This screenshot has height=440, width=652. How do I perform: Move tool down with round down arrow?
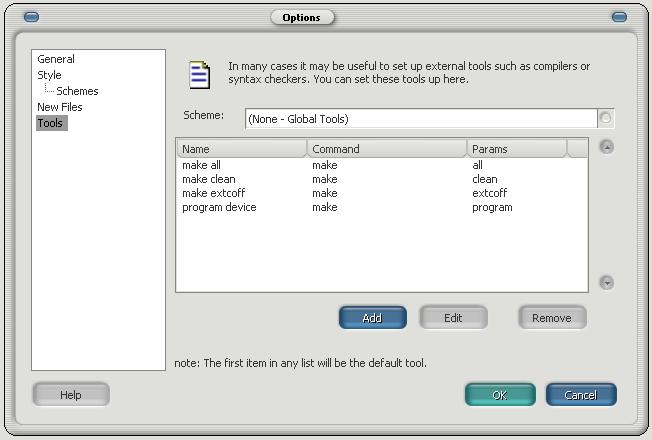pyautogui.click(x=607, y=283)
